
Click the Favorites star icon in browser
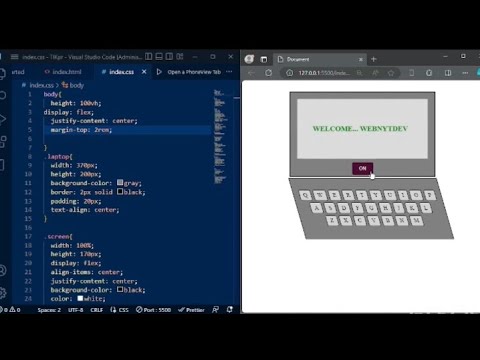point(391,73)
